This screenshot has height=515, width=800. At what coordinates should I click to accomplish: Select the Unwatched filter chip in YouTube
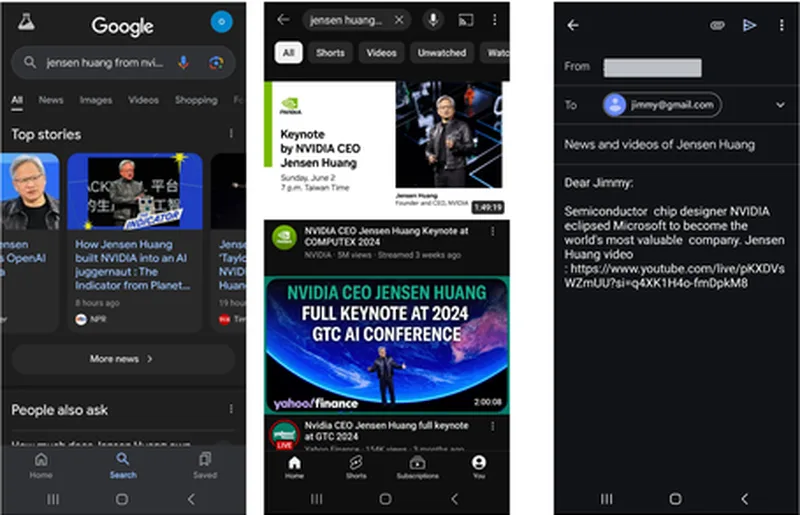tap(441, 53)
